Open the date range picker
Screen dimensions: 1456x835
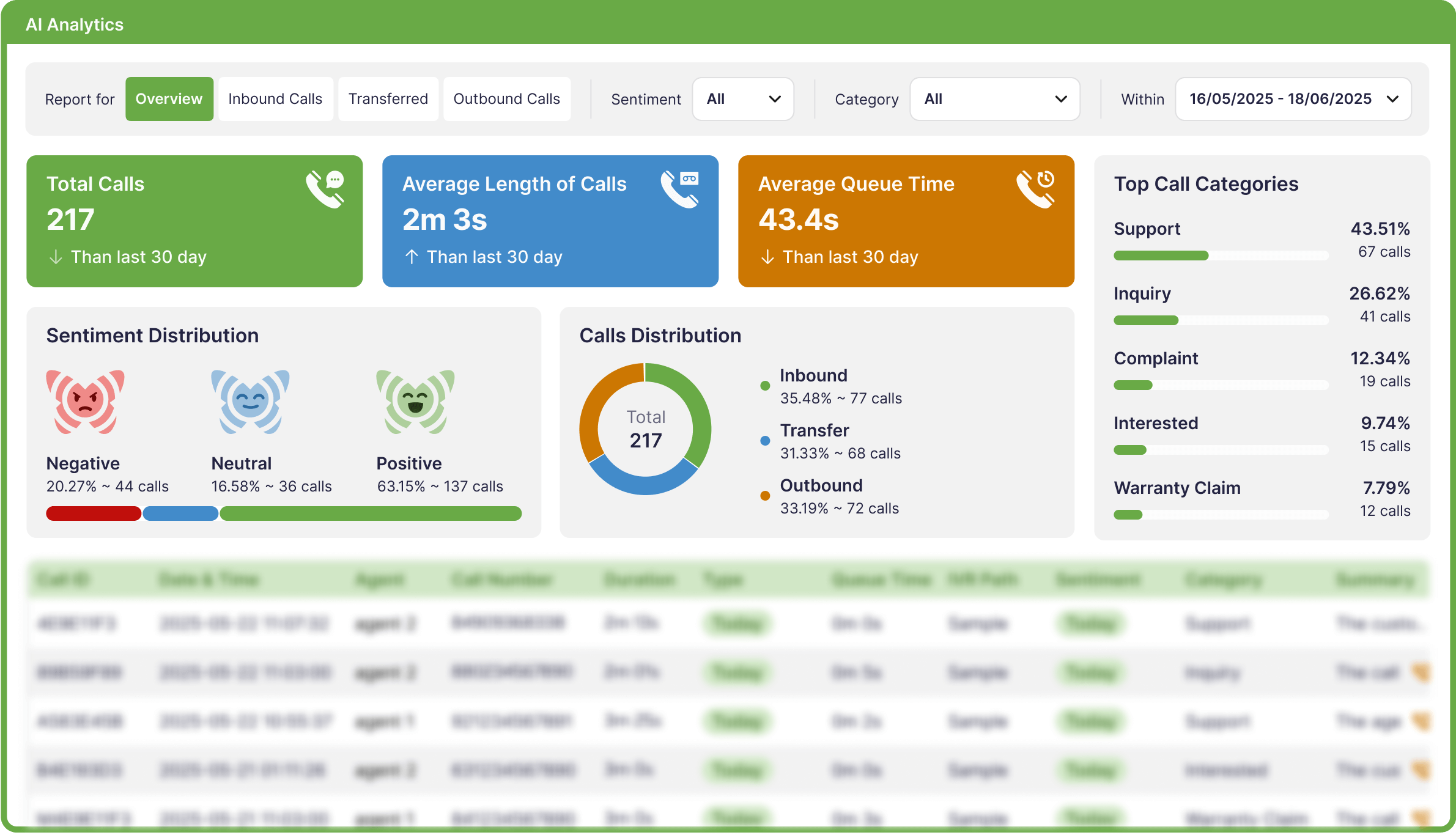coord(1293,98)
